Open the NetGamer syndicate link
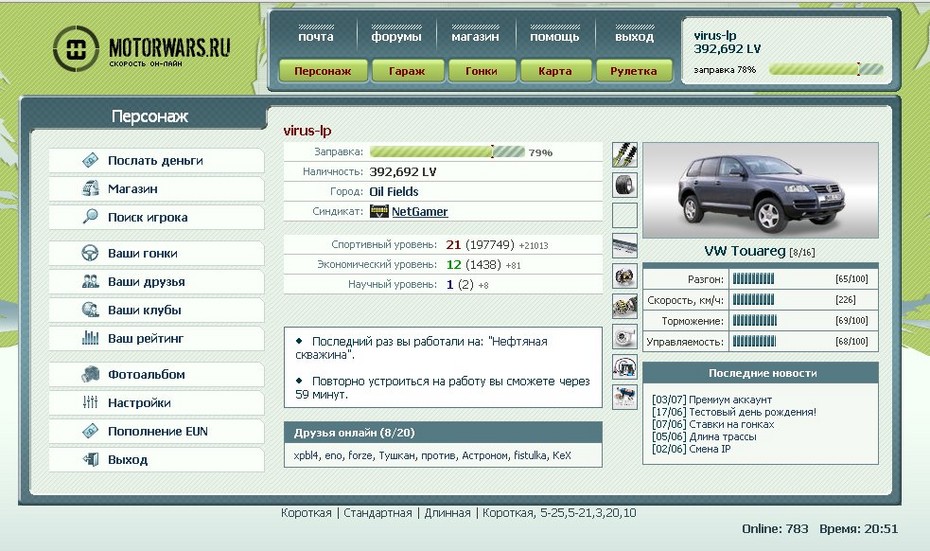930x551 pixels. coord(419,212)
